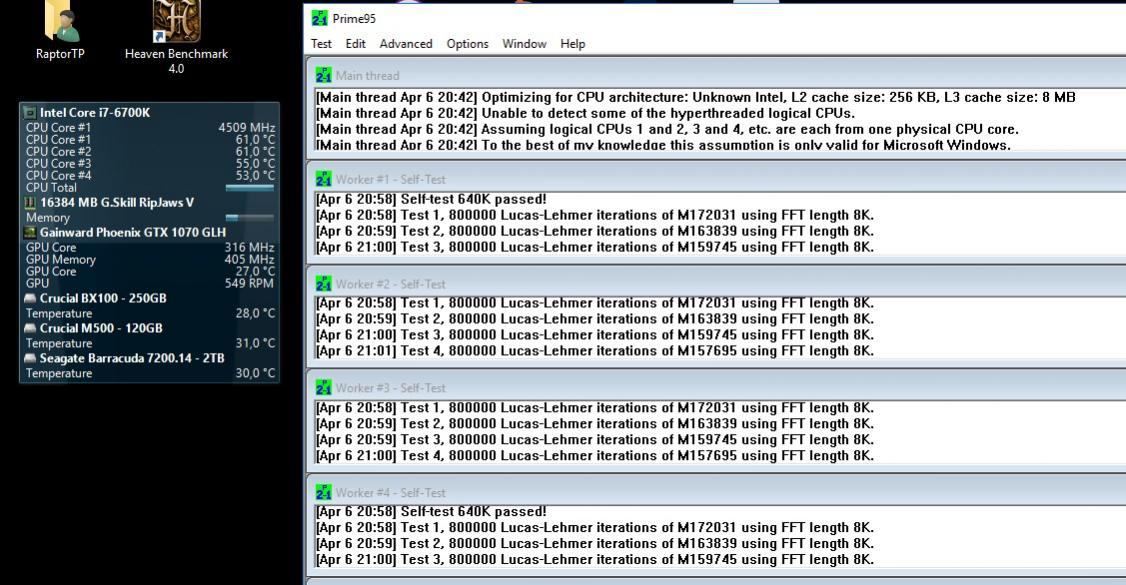Click the CPU Core #4 53,0 °C row
Viewport: 1126px width, 585px height.
[x=150, y=176]
